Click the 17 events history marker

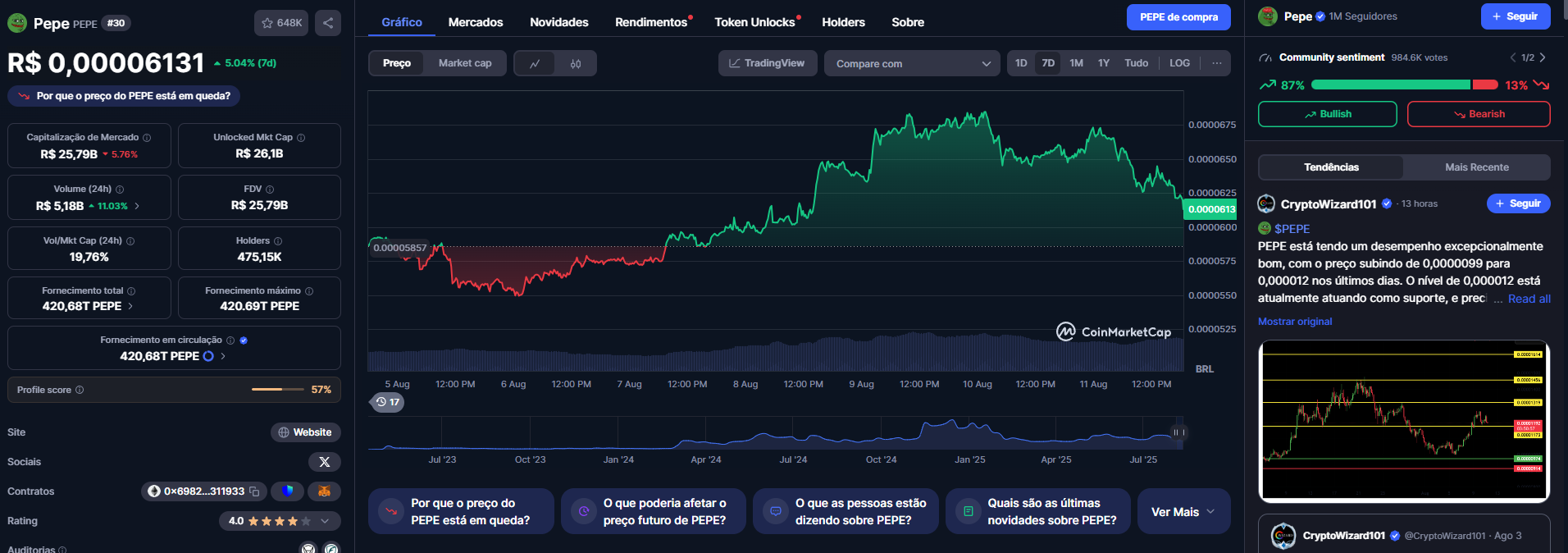[x=387, y=402]
